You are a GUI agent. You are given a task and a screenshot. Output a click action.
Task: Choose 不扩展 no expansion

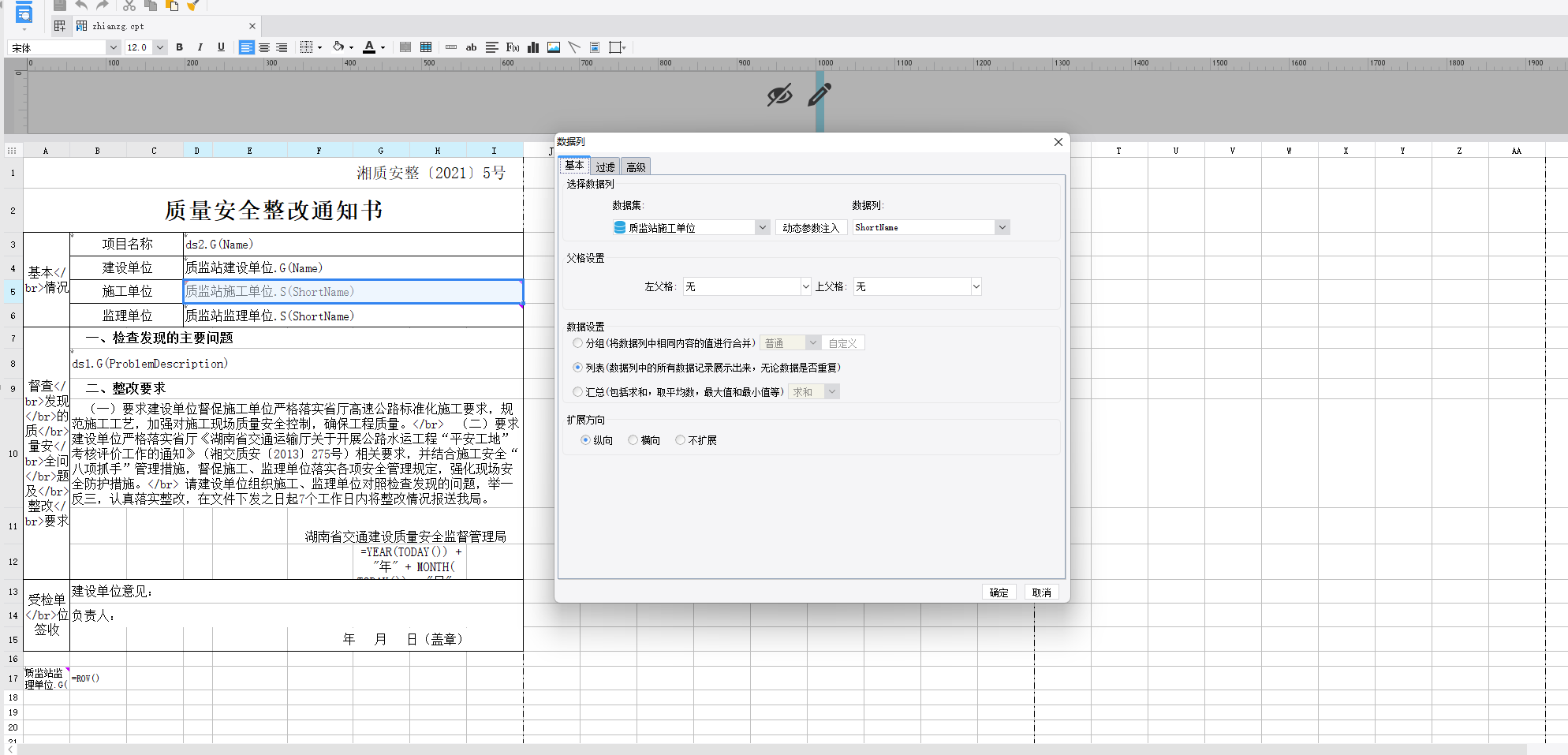[680, 440]
